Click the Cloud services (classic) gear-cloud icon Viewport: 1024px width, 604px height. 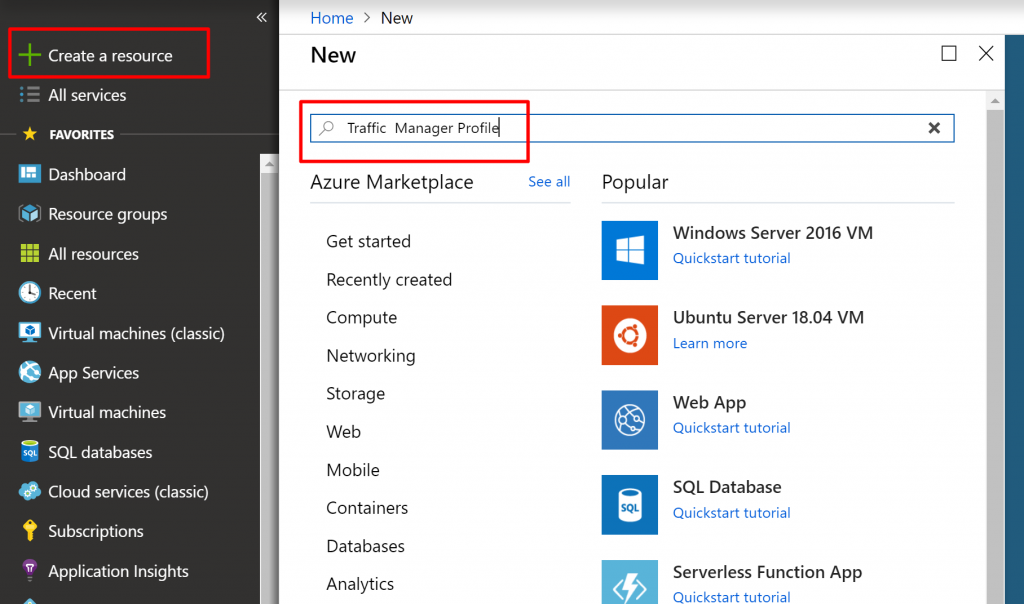(29, 491)
